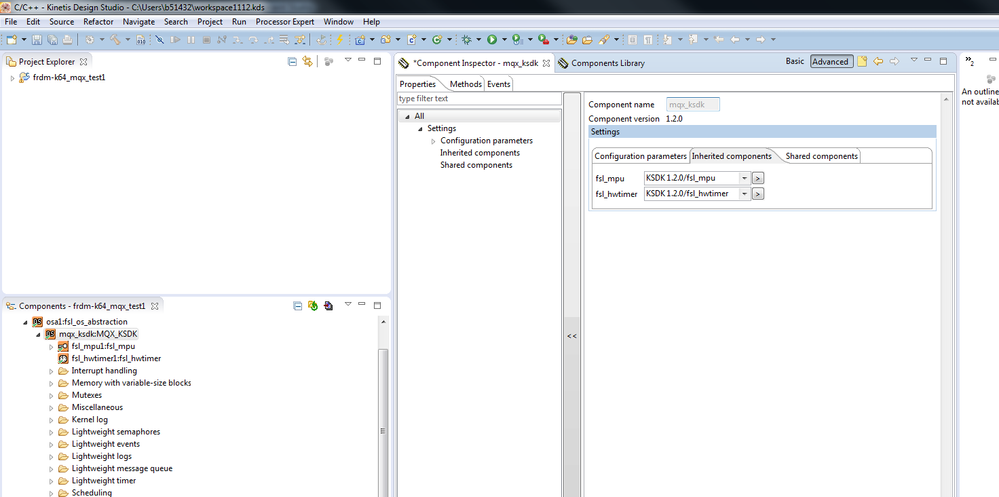Click the Build hammer icon

pos(115,40)
